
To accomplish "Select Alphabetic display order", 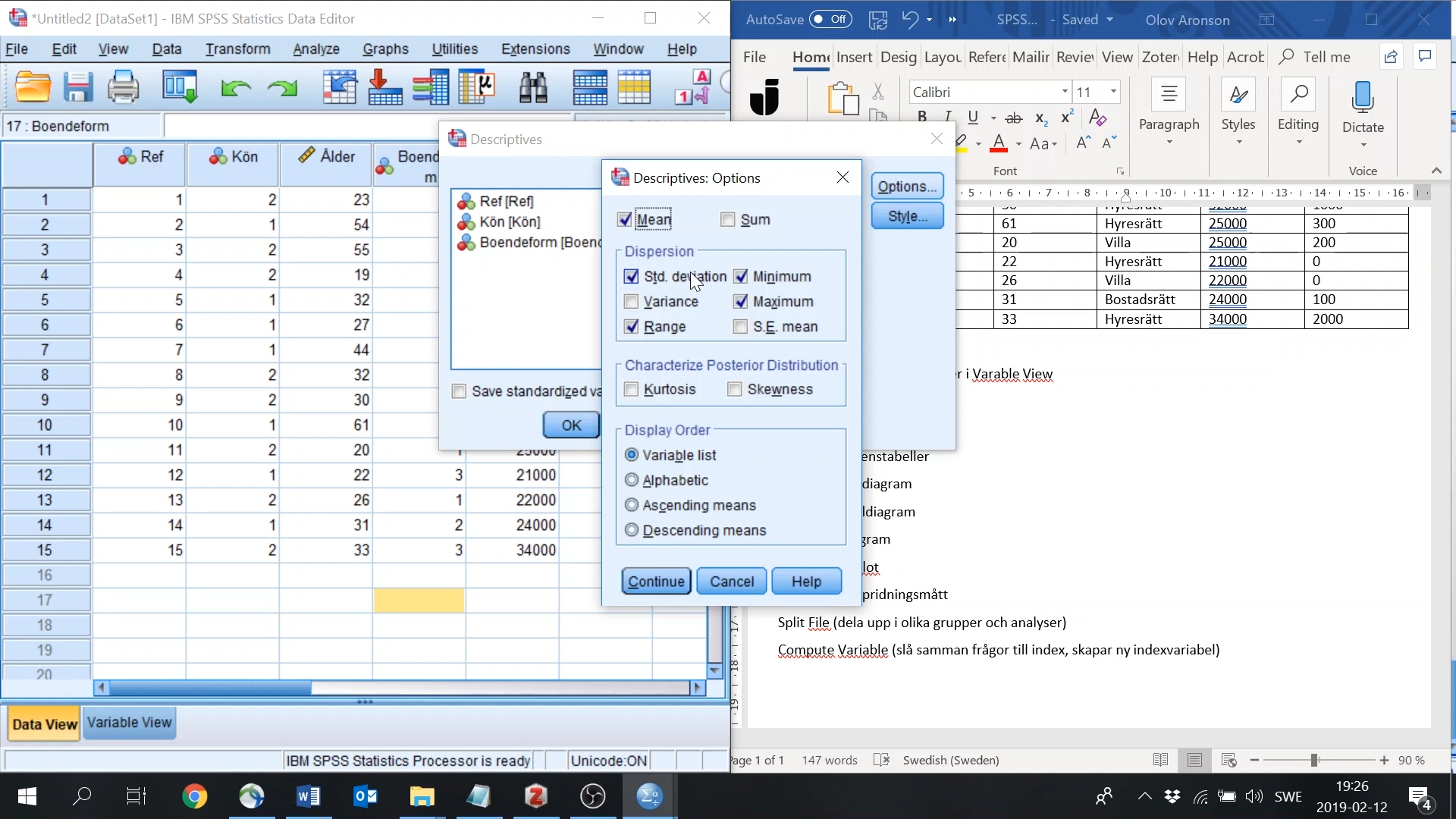I will (631, 480).
